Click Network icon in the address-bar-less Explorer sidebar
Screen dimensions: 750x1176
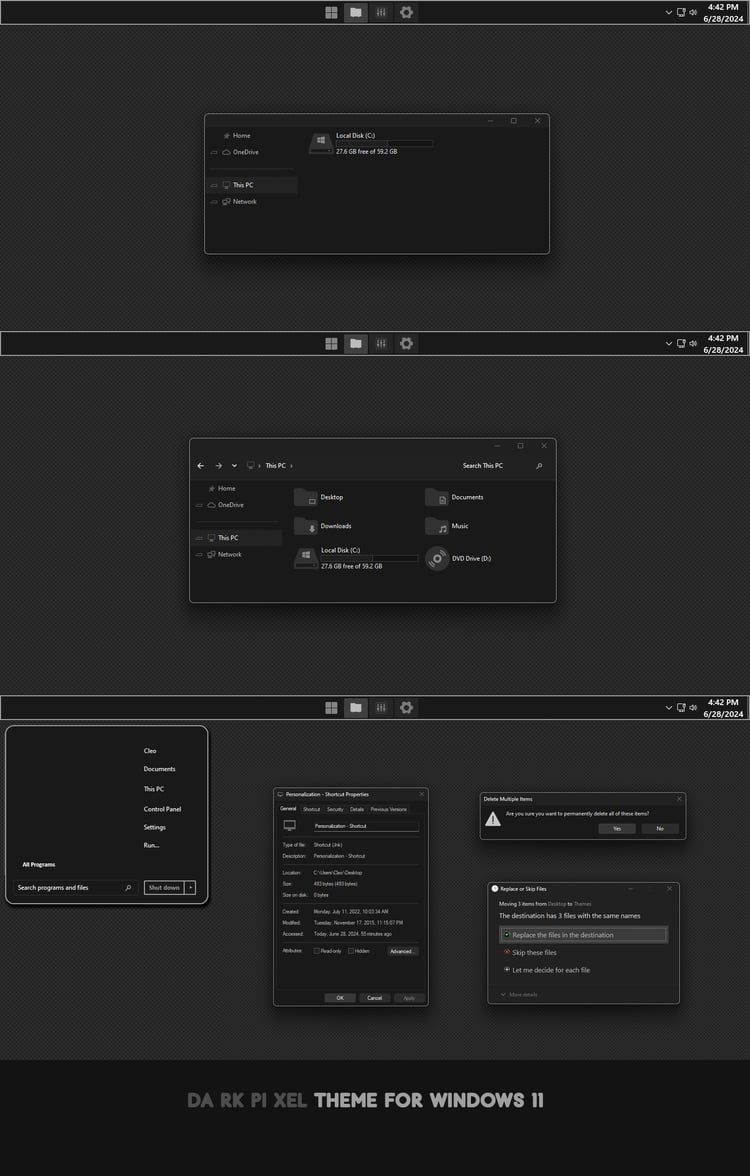(x=226, y=202)
